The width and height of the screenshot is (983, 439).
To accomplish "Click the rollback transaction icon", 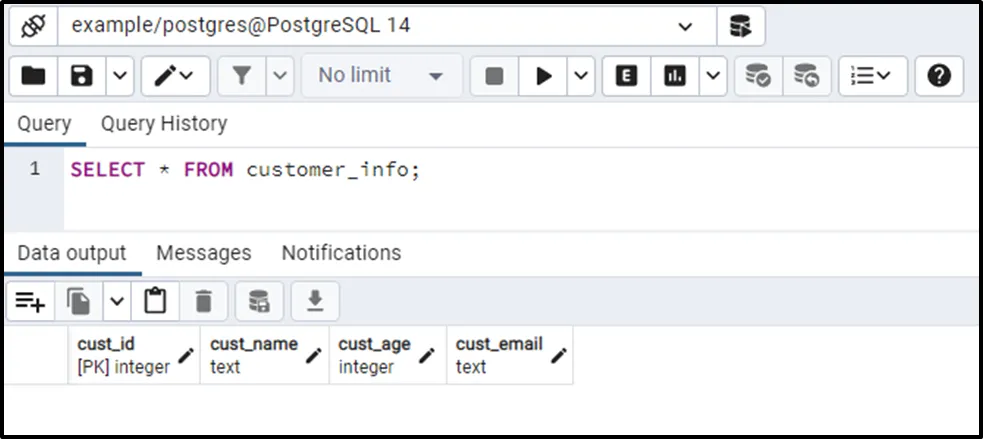I will [806, 76].
